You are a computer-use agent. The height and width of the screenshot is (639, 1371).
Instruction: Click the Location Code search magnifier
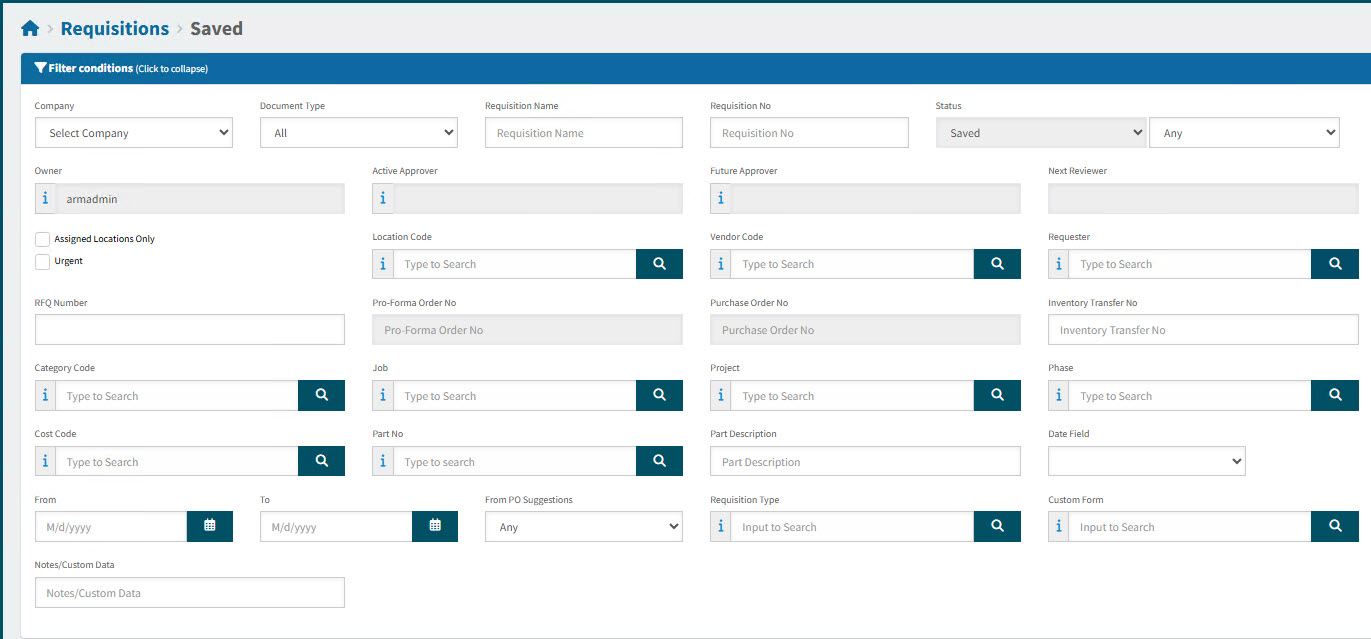[x=658, y=263]
